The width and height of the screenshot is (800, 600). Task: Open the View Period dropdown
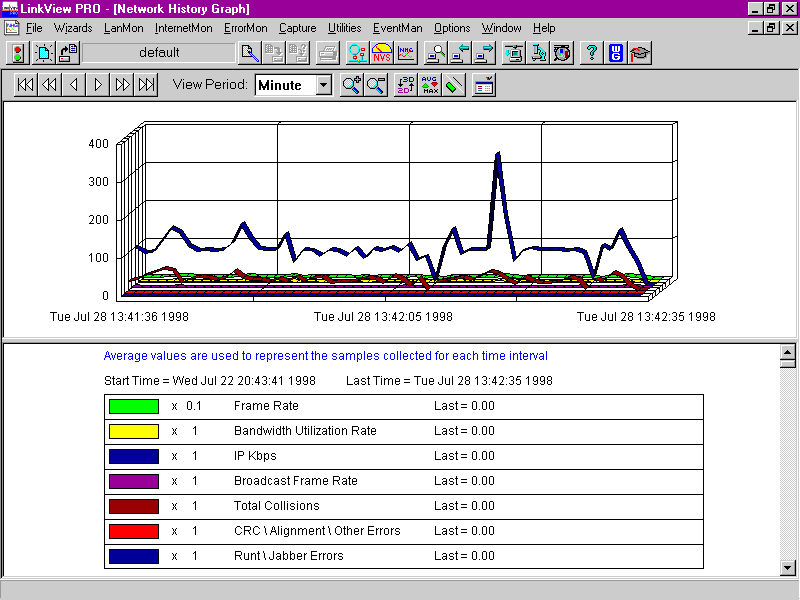coord(323,85)
